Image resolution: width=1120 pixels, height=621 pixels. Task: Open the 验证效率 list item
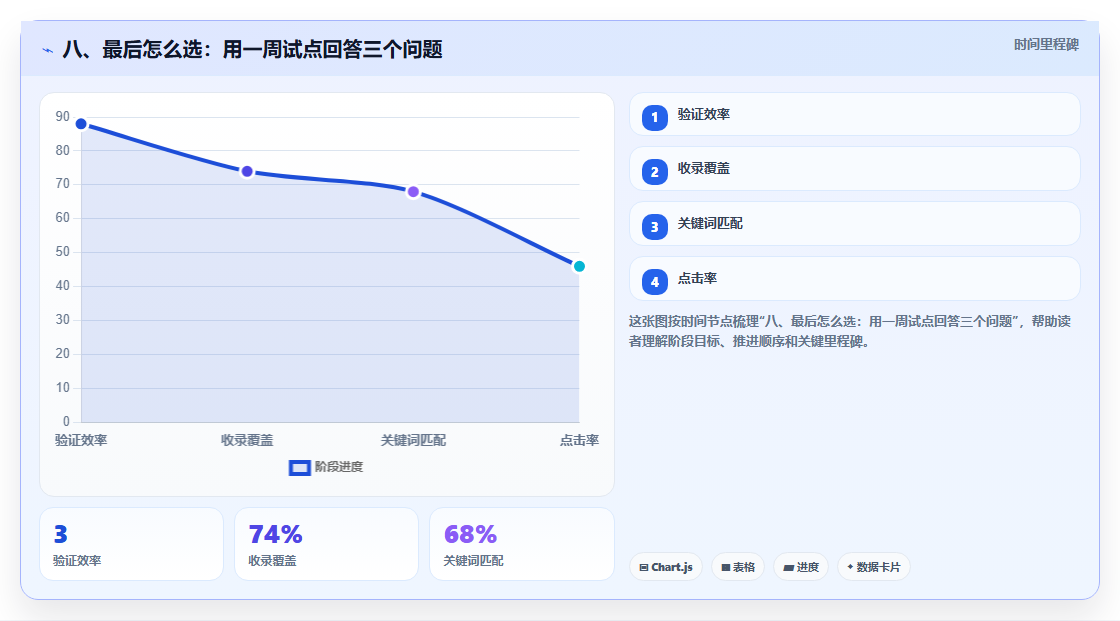[854, 114]
